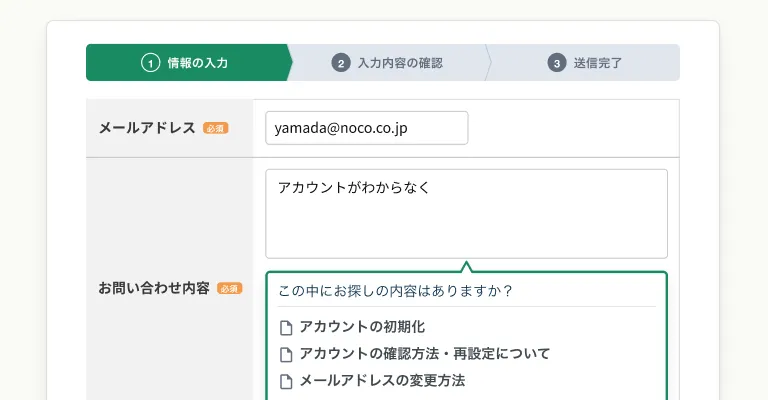The width and height of the screenshot is (768, 400).
Task: Open the メールアドレスの変更方法 article
Action: pyautogui.click(x=382, y=381)
